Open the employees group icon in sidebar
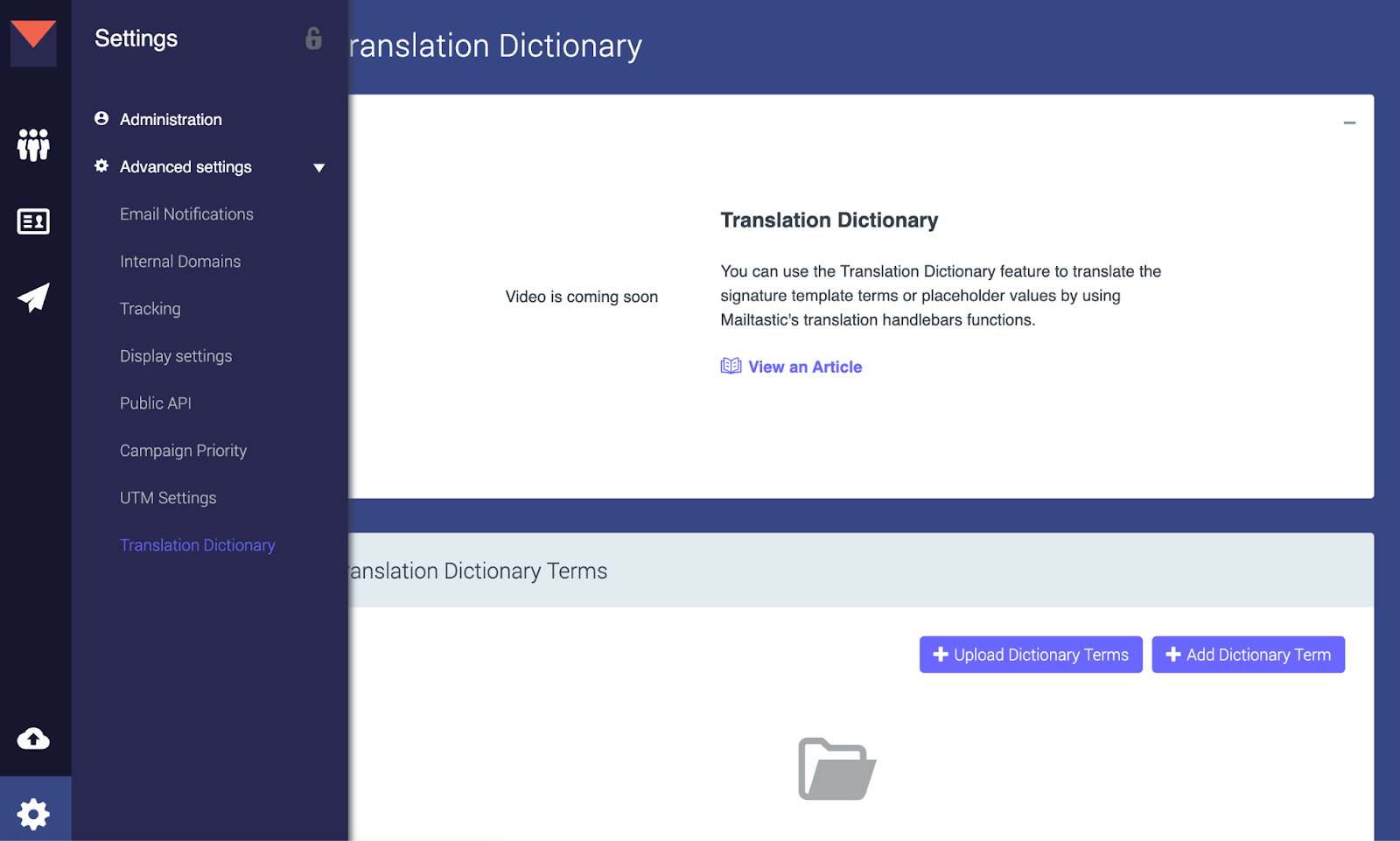 coord(33,144)
